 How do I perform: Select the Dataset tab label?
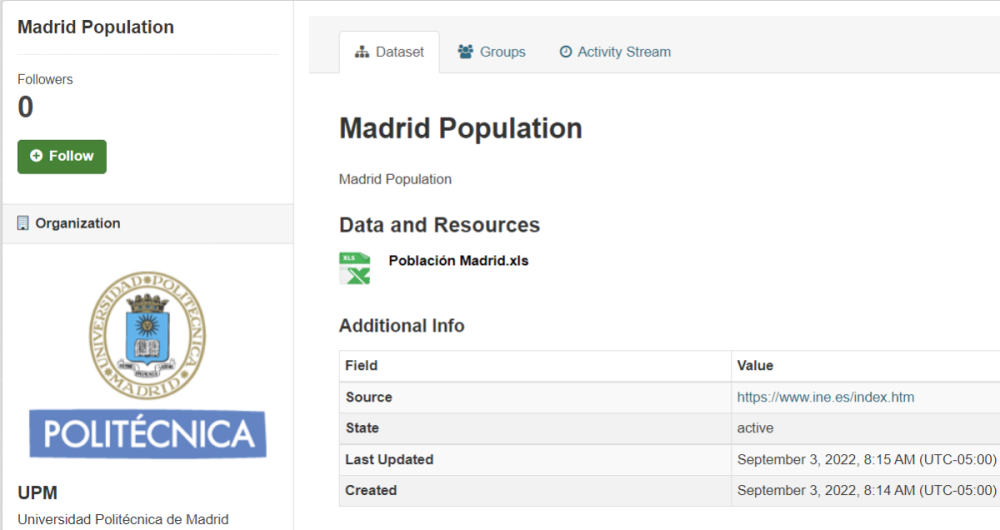(x=399, y=52)
